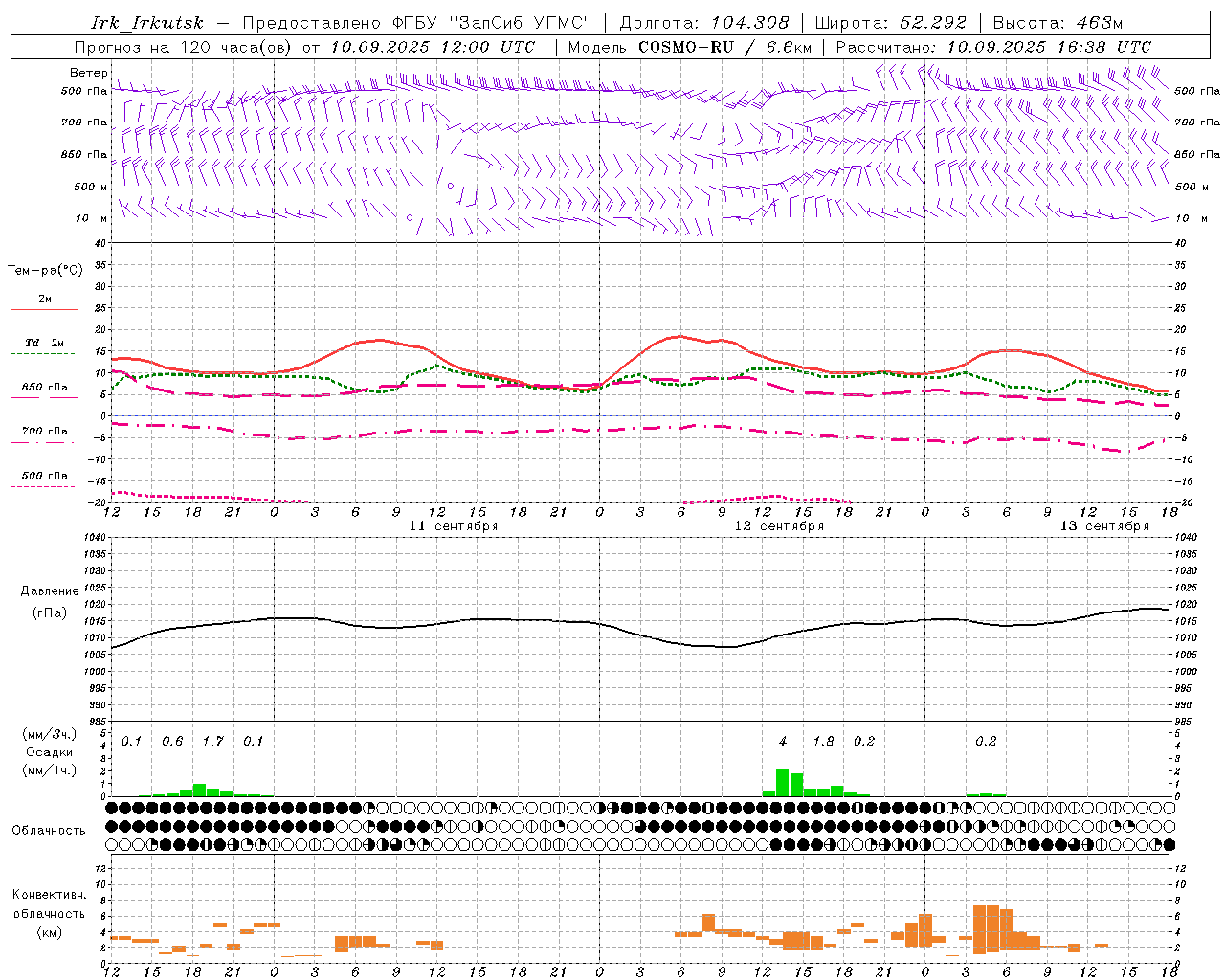Image resolution: width=1225 pixels, height=980 pixels.
Task: Select the (гПа) pressure unit label
Action: pyautogui.click(x=50, y=613)
